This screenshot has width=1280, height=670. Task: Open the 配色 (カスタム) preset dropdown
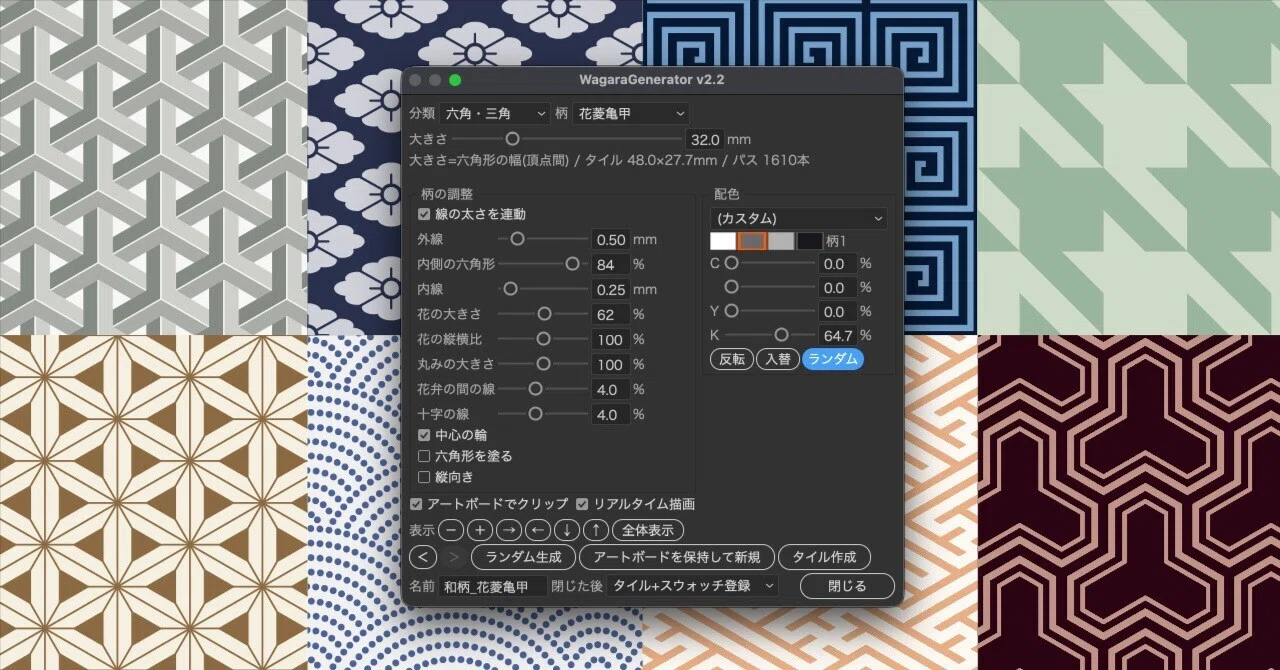(798, 218)
